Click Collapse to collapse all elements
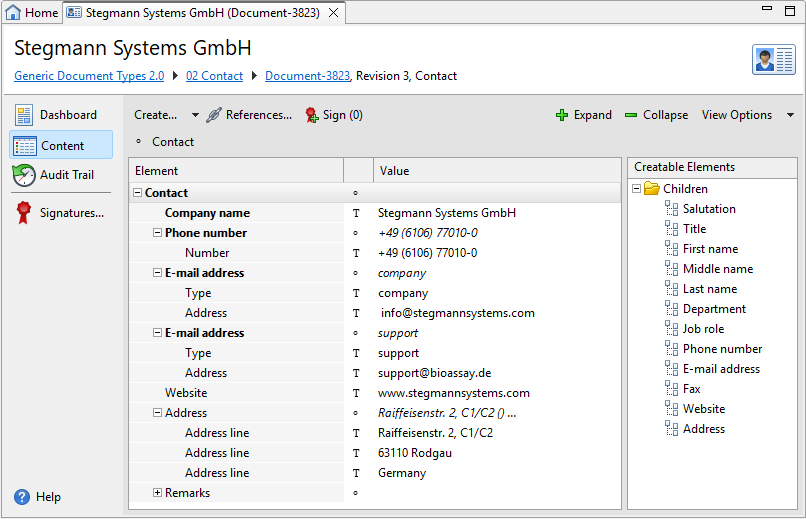Screen dimensions: 806x519 coord(656,115)
